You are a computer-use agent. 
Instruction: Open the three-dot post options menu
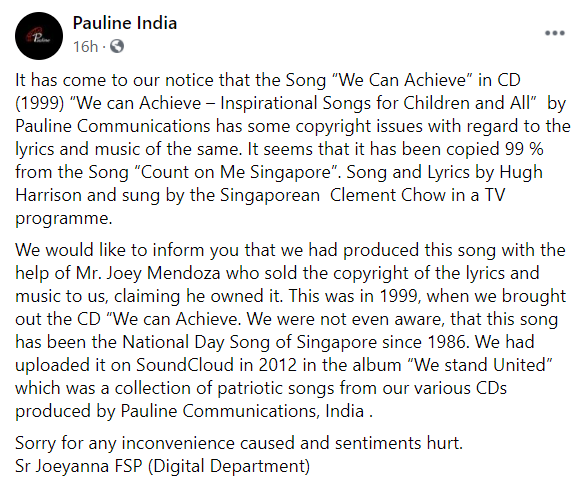[x=555, y=33]
